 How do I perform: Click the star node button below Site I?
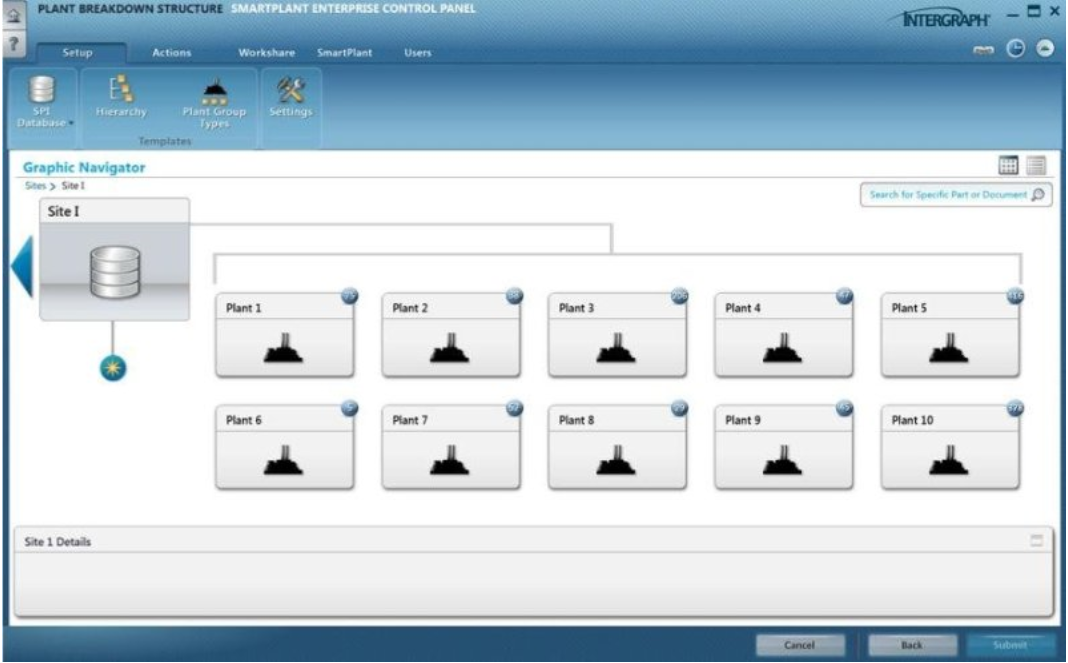pos(113,369)
